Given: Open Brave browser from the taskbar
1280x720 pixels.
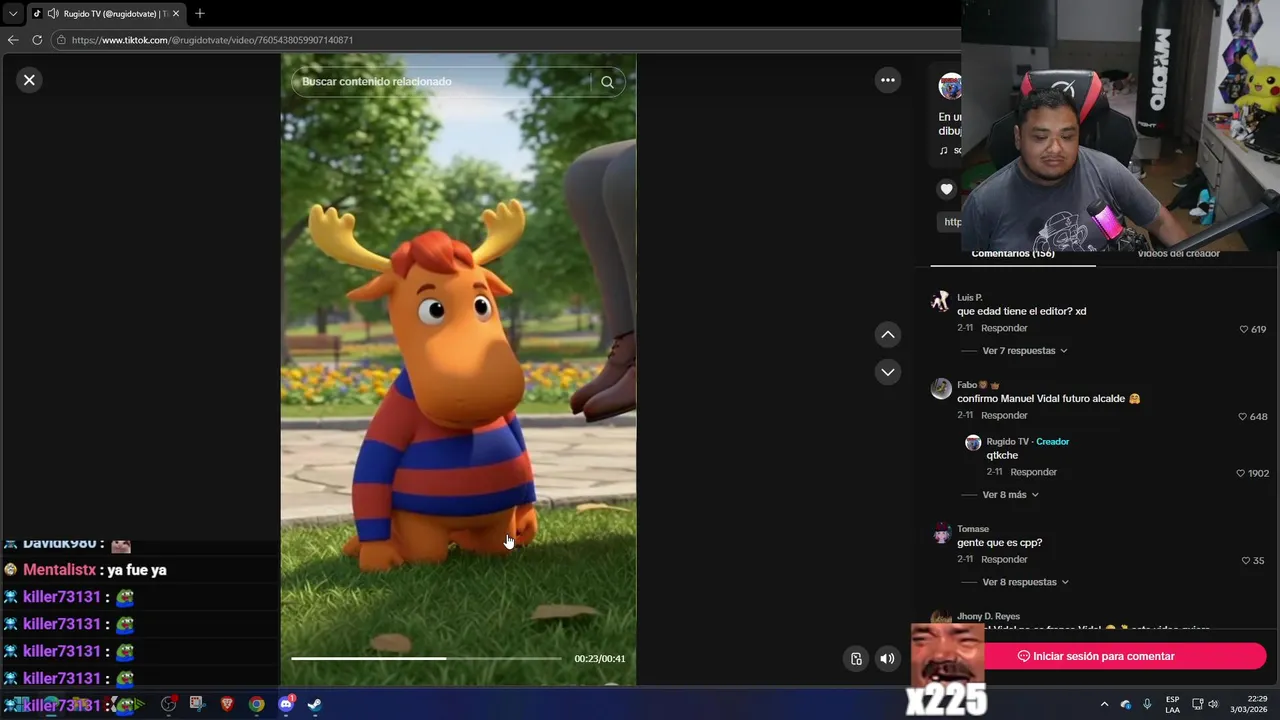Looking at the screenshot, I should [x=227, y=704].
